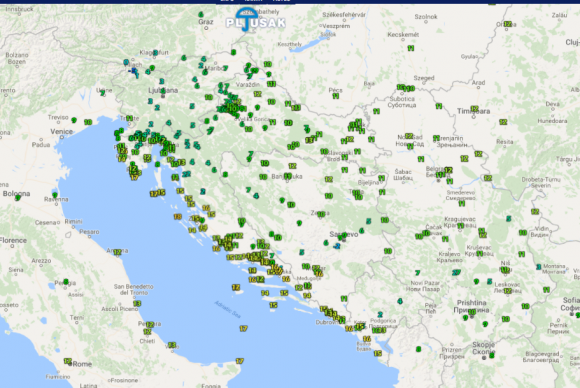Click the 9 marker at Bologna
The height and width of the screenshot is (388, 580).
17,198
